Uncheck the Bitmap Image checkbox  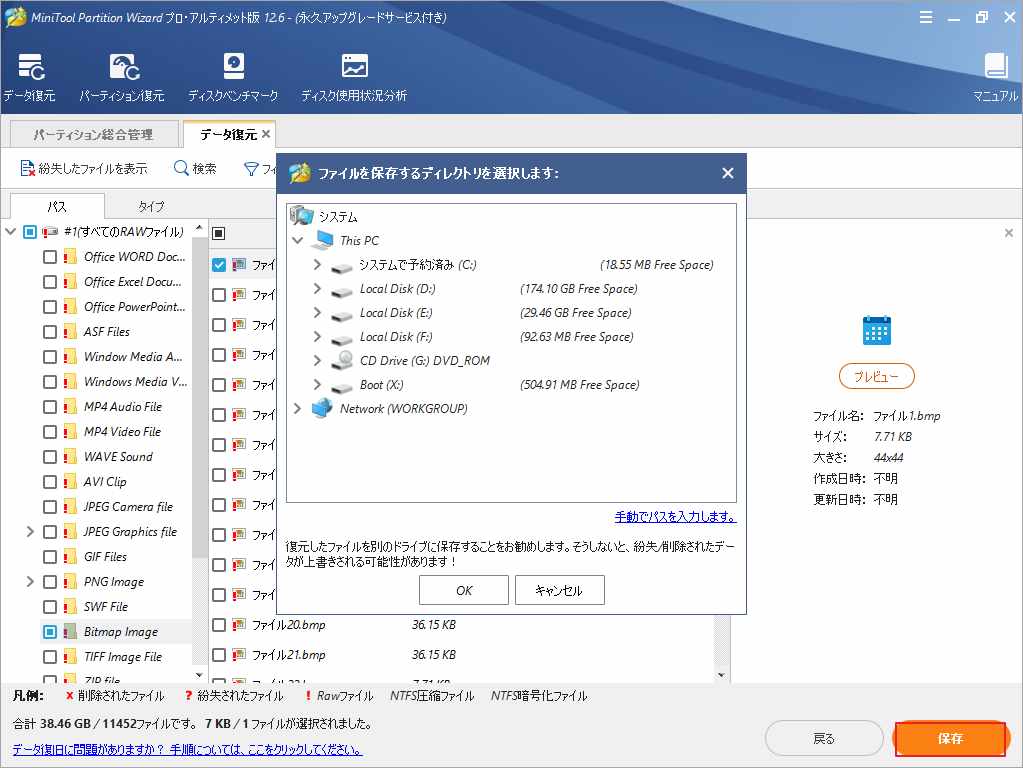tap(48, 631)
